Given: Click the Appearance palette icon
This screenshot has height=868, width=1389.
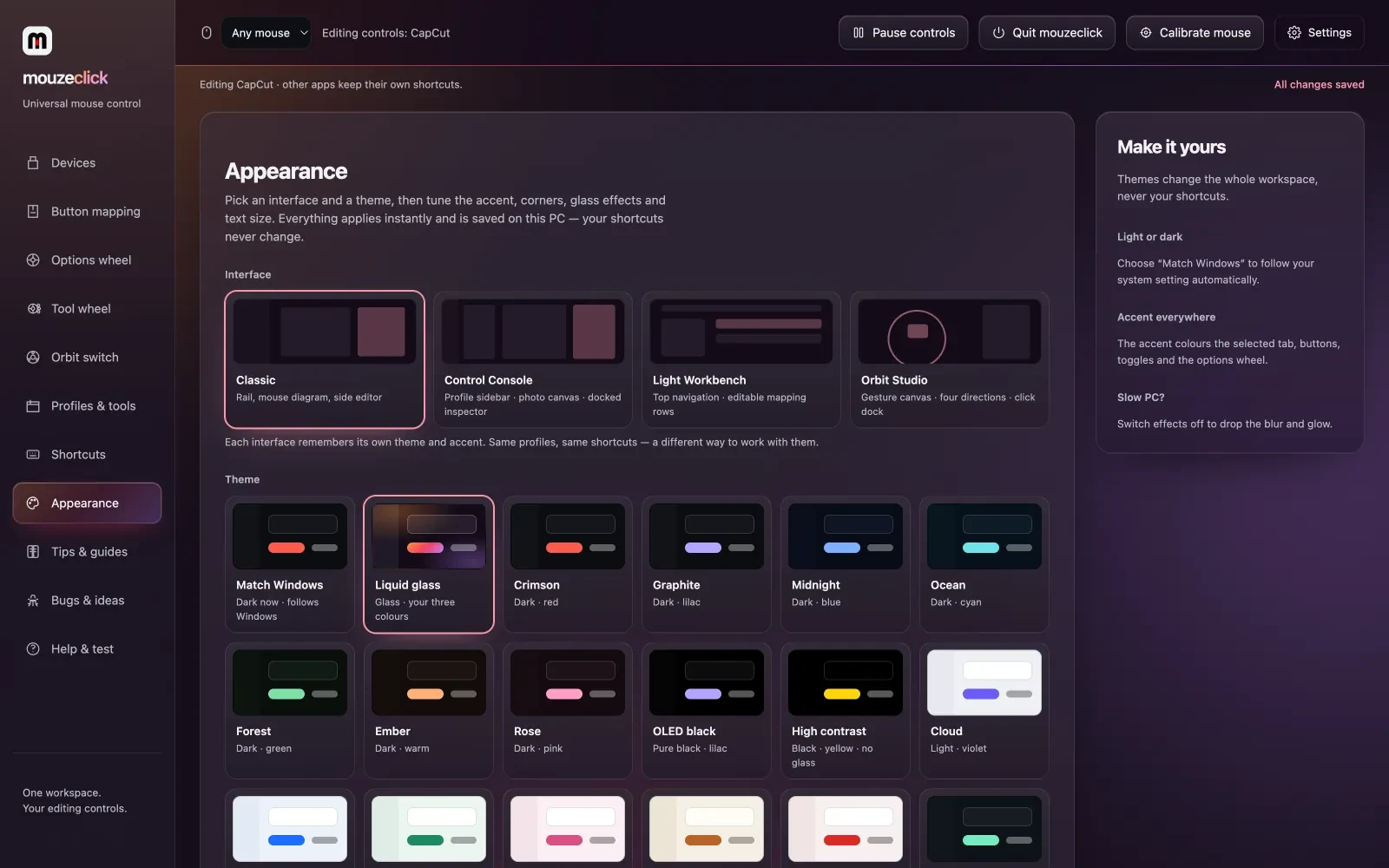Looking at the screenshot, I should pos(33,503).
